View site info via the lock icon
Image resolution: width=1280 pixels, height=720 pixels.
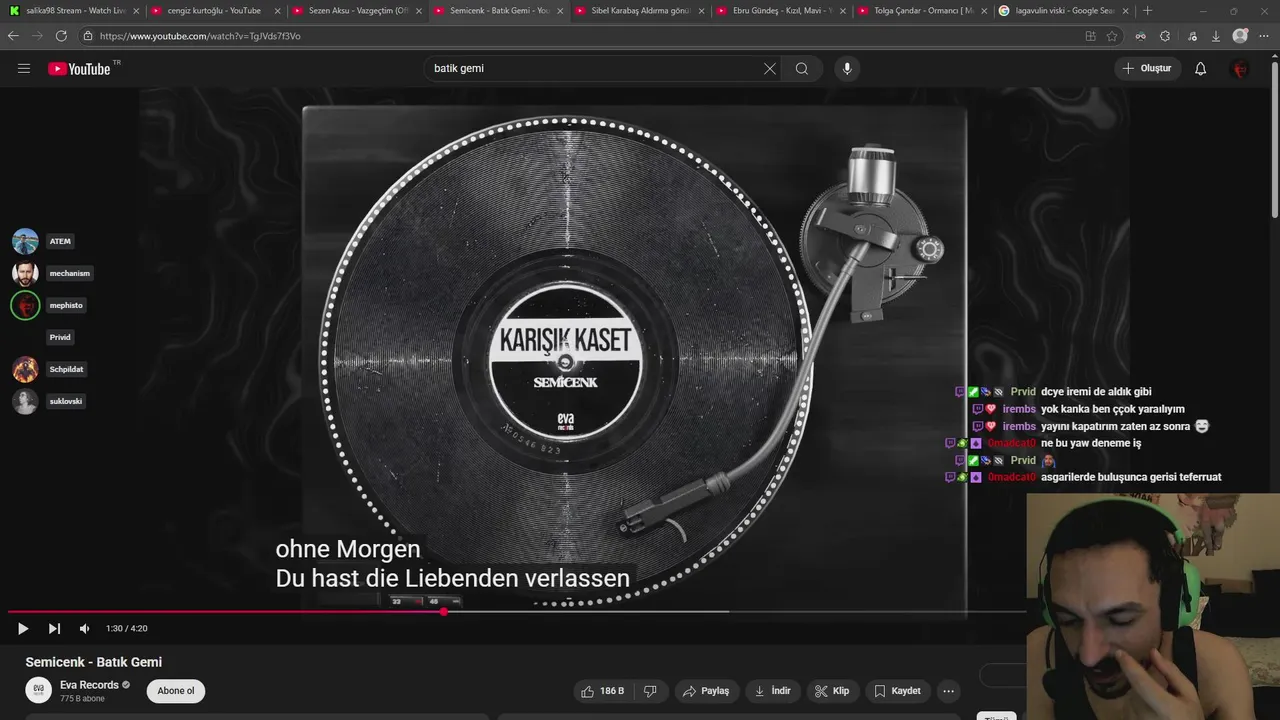click(x=88, y=36)
